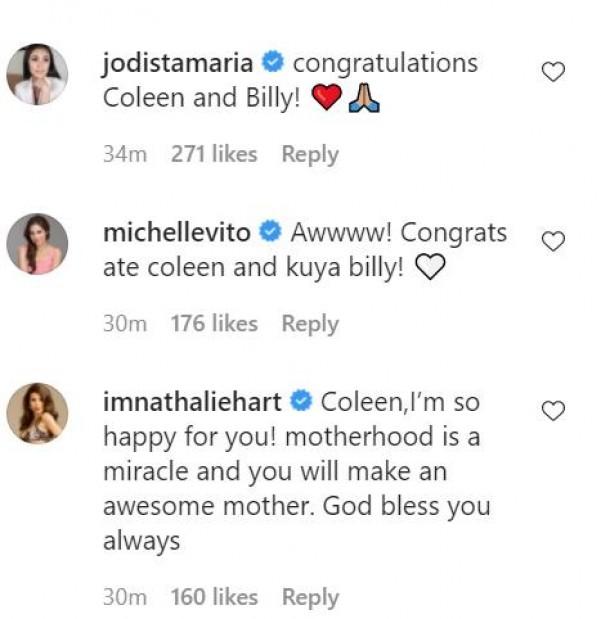Show the 176 likes list

tap(214, 324)
